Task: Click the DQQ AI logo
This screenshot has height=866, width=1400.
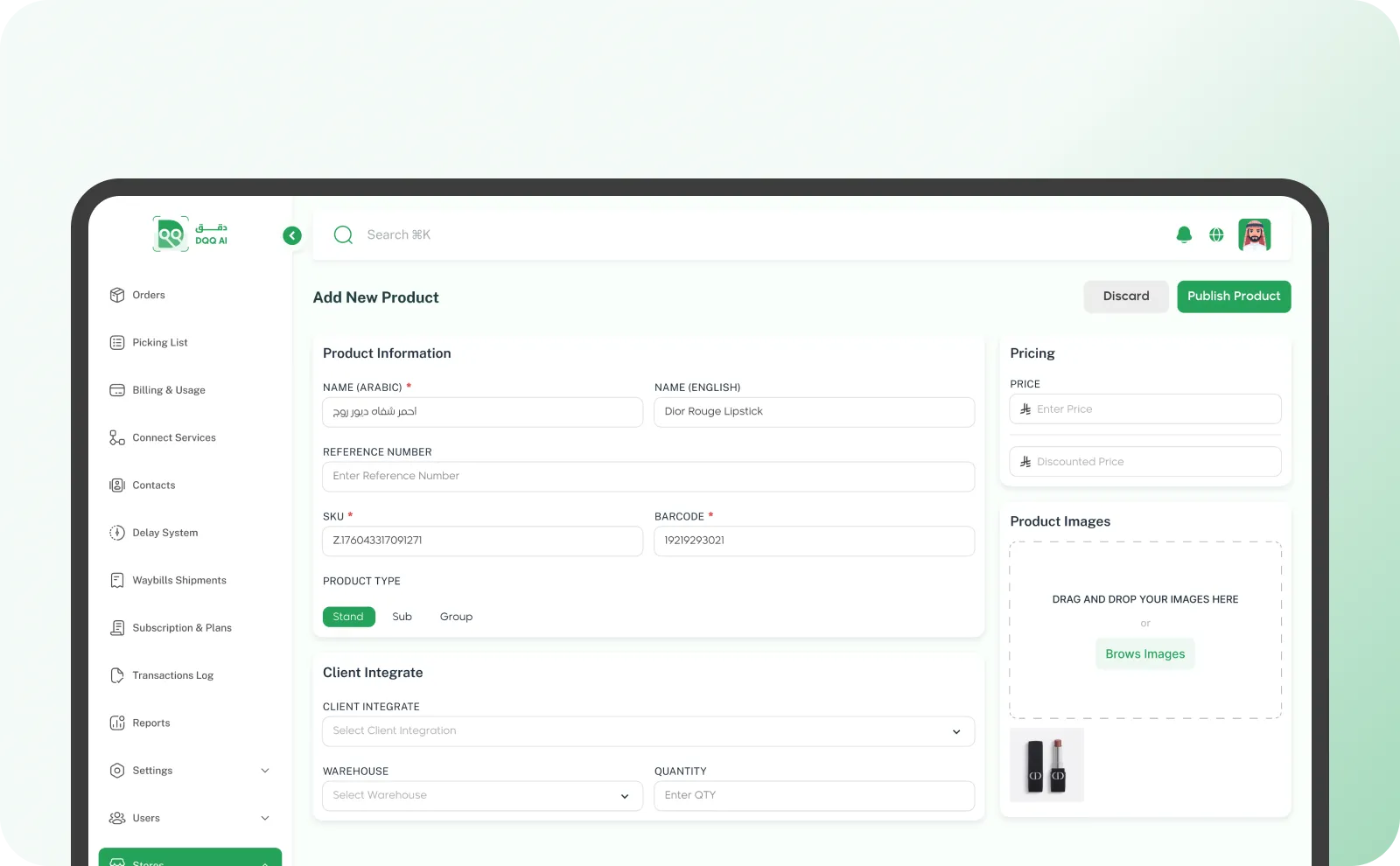Action: pyautogui.click(x=190, y=234)
